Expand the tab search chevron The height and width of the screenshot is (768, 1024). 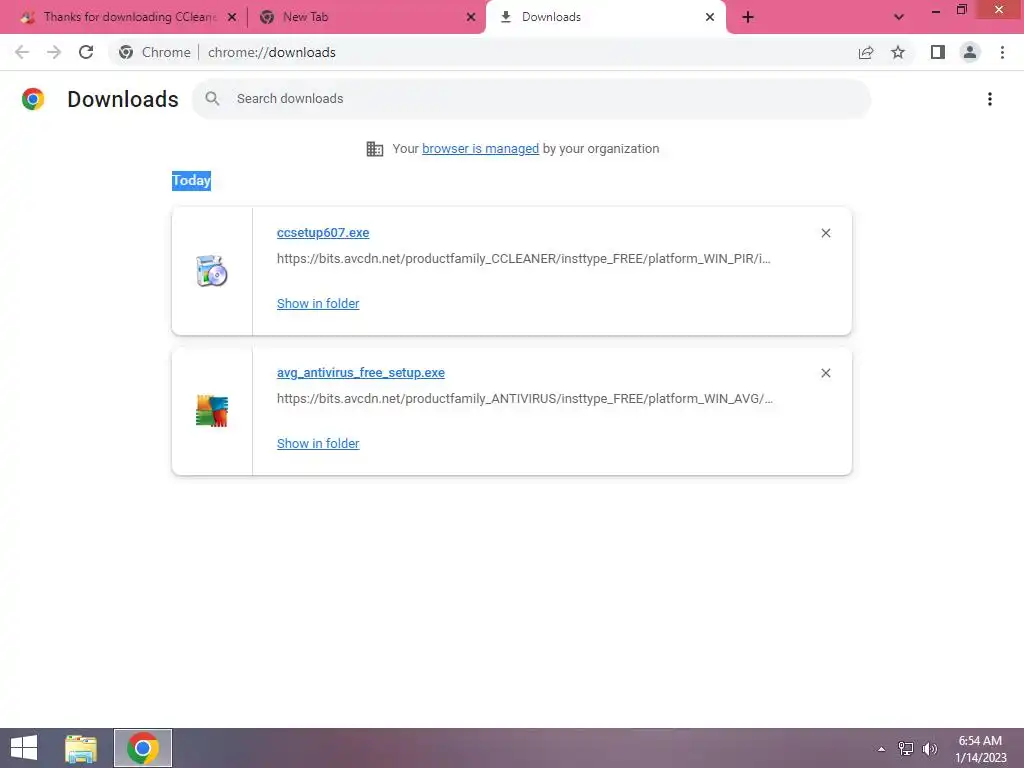(899, 17)
